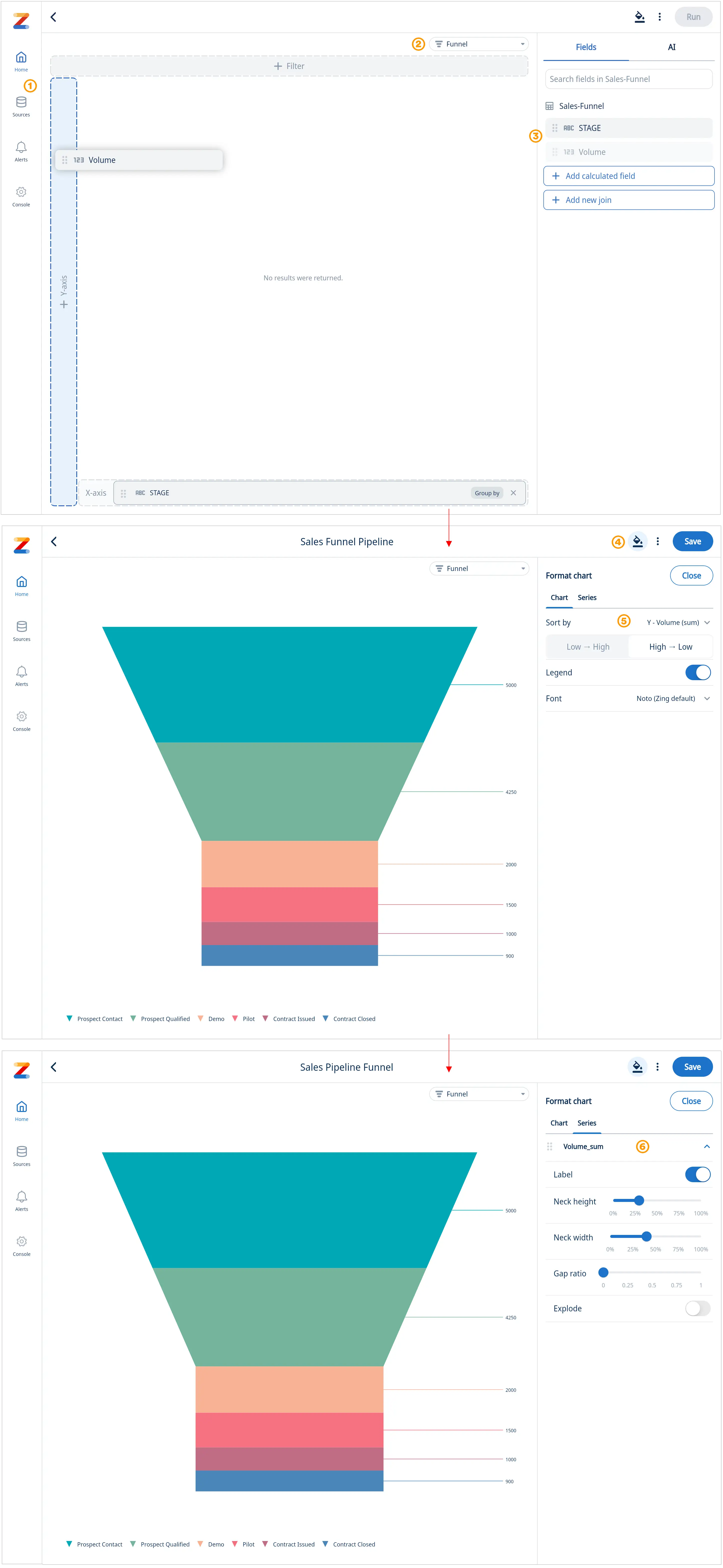Image resolution: width=723 pixels, height=1568 pixels.
Task: Click Add new join button
Action: pos(628,200)
